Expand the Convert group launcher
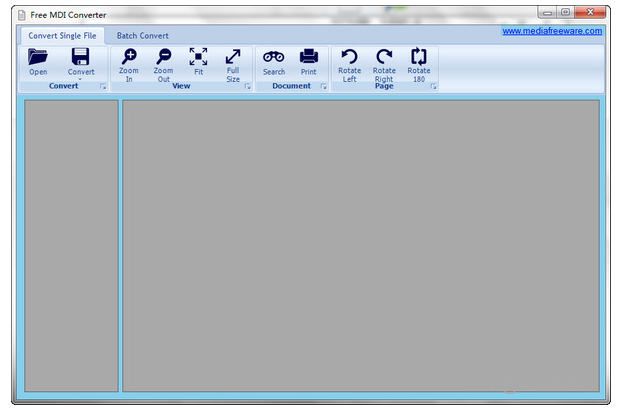Screen dimensions: 617x410 point(102,88)
